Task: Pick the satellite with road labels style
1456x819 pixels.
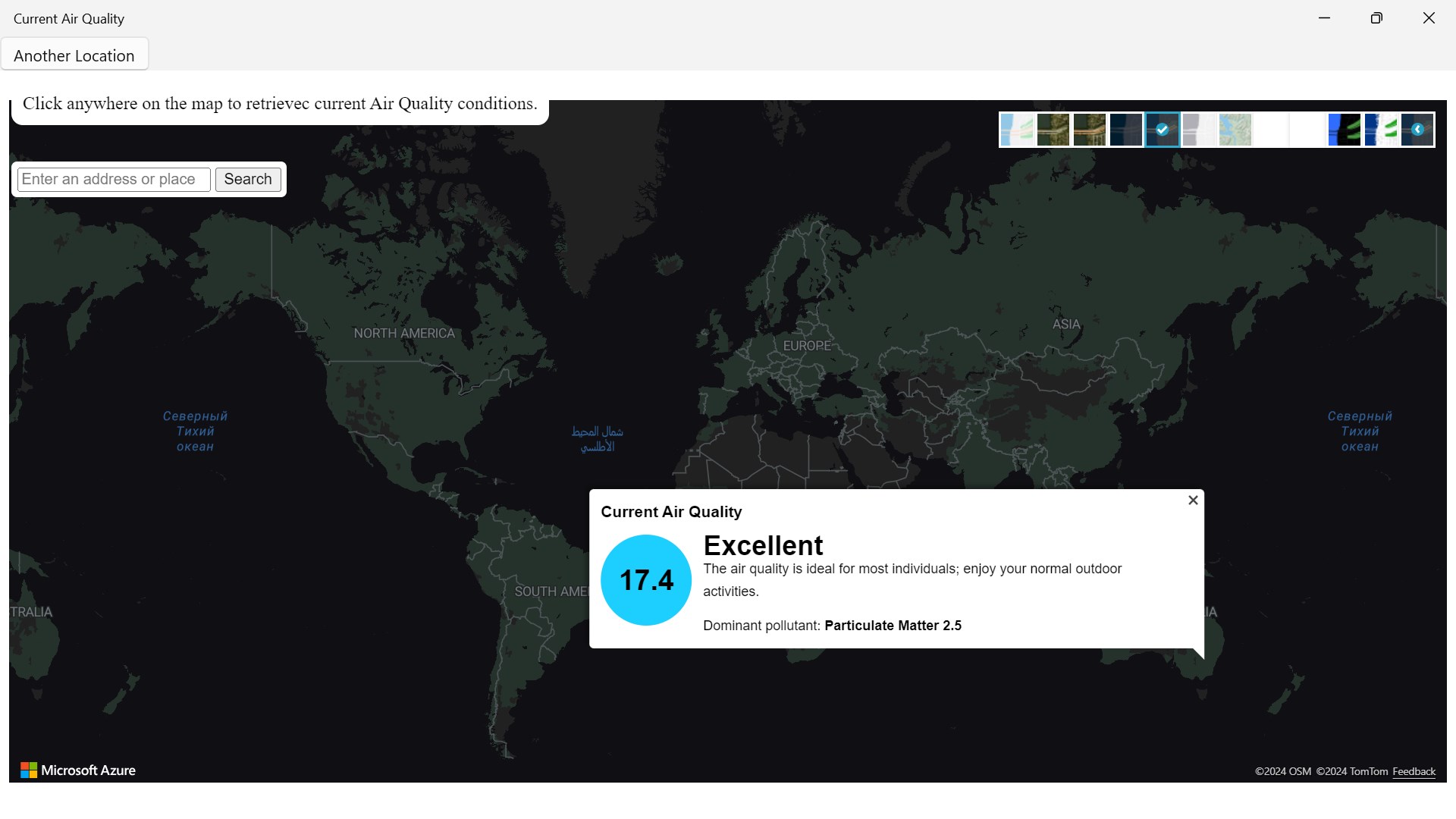Action: point(1089,130)
